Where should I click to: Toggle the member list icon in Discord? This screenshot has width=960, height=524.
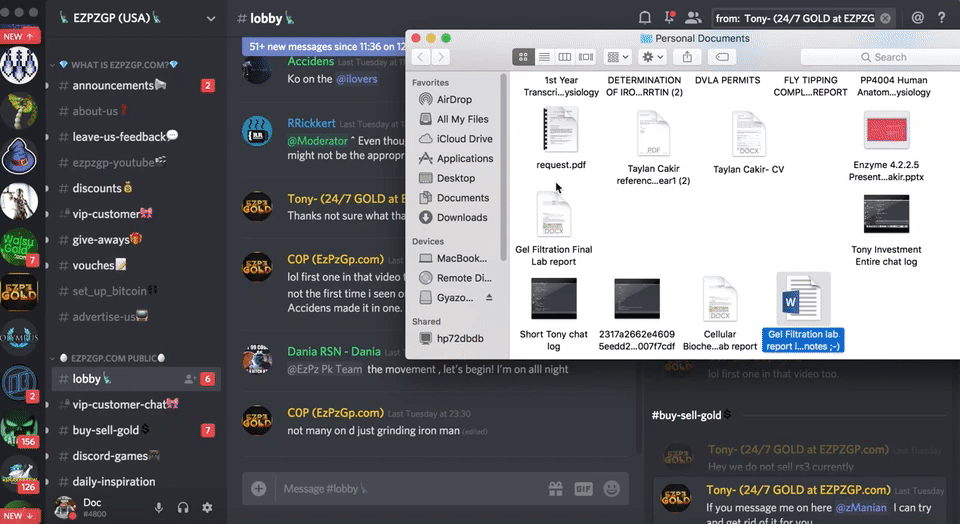(693, 18)
